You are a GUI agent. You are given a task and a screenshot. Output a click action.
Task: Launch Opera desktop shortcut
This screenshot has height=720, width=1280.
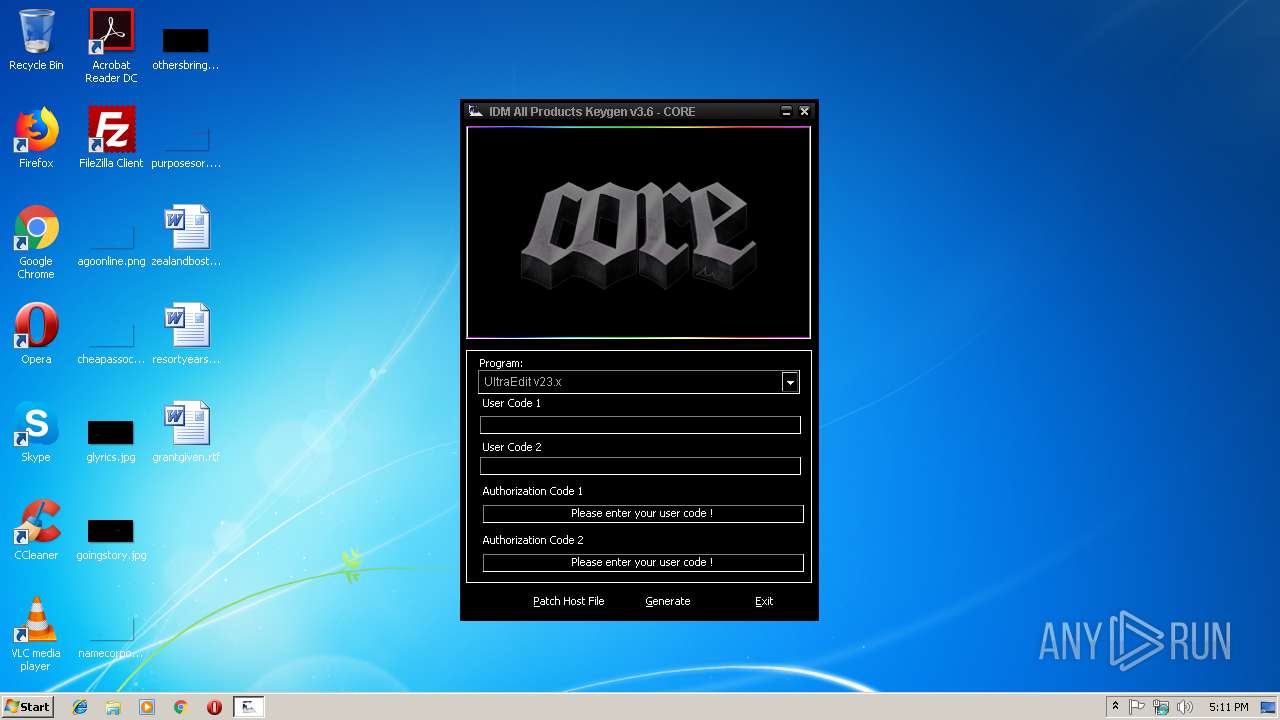pyautogui.click(x=36, y=334)
